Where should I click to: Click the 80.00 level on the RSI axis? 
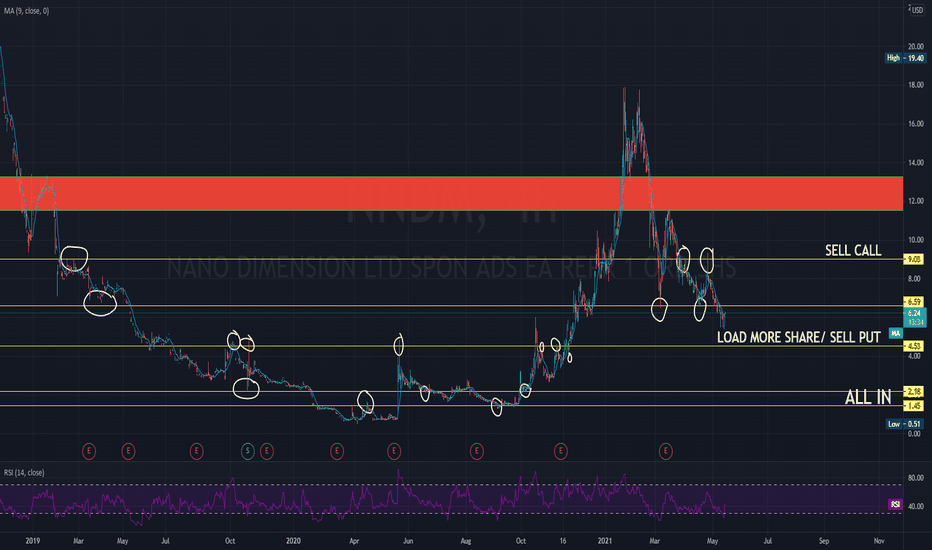[915, 477]
